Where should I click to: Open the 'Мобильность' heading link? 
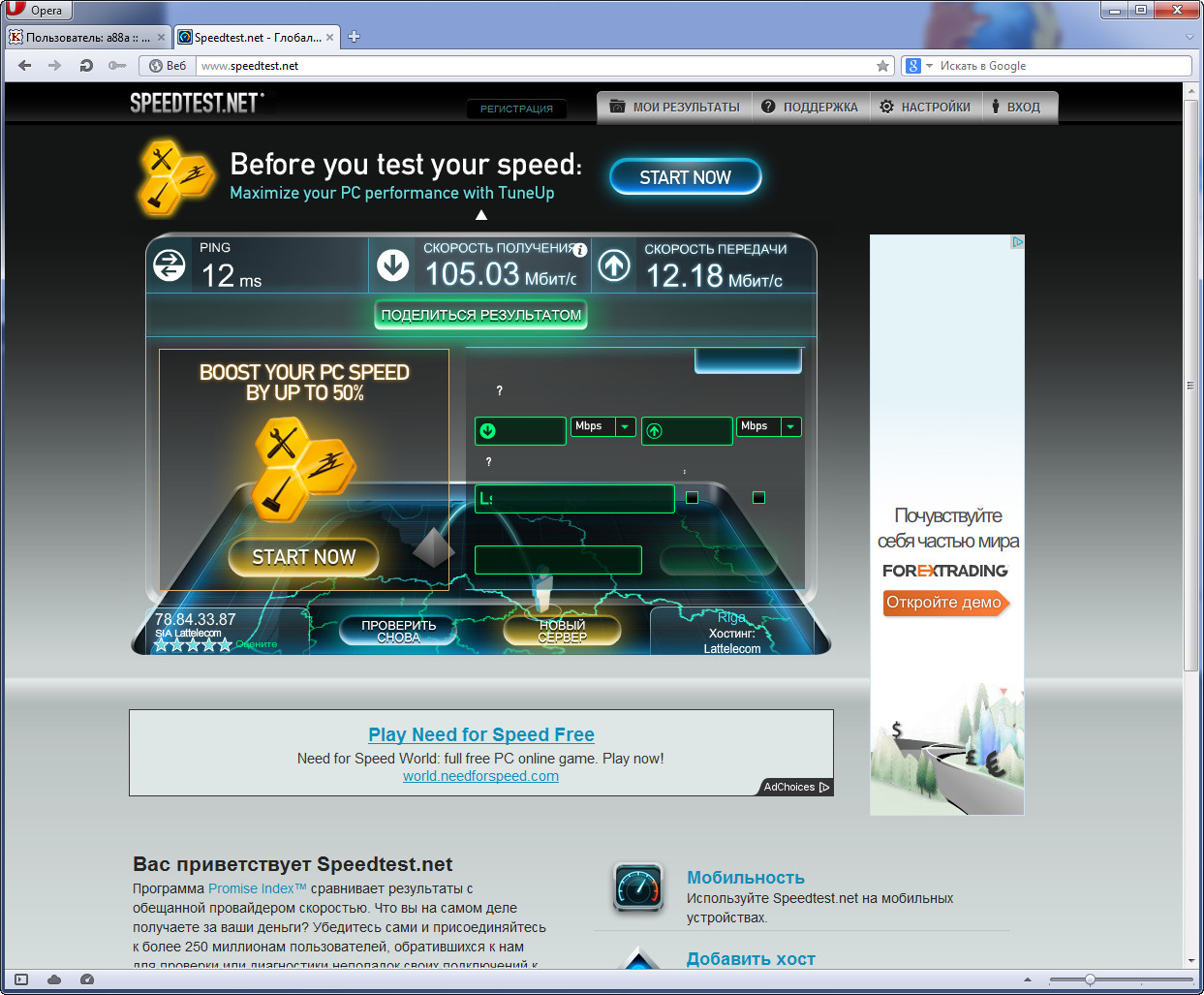[746, 878]
